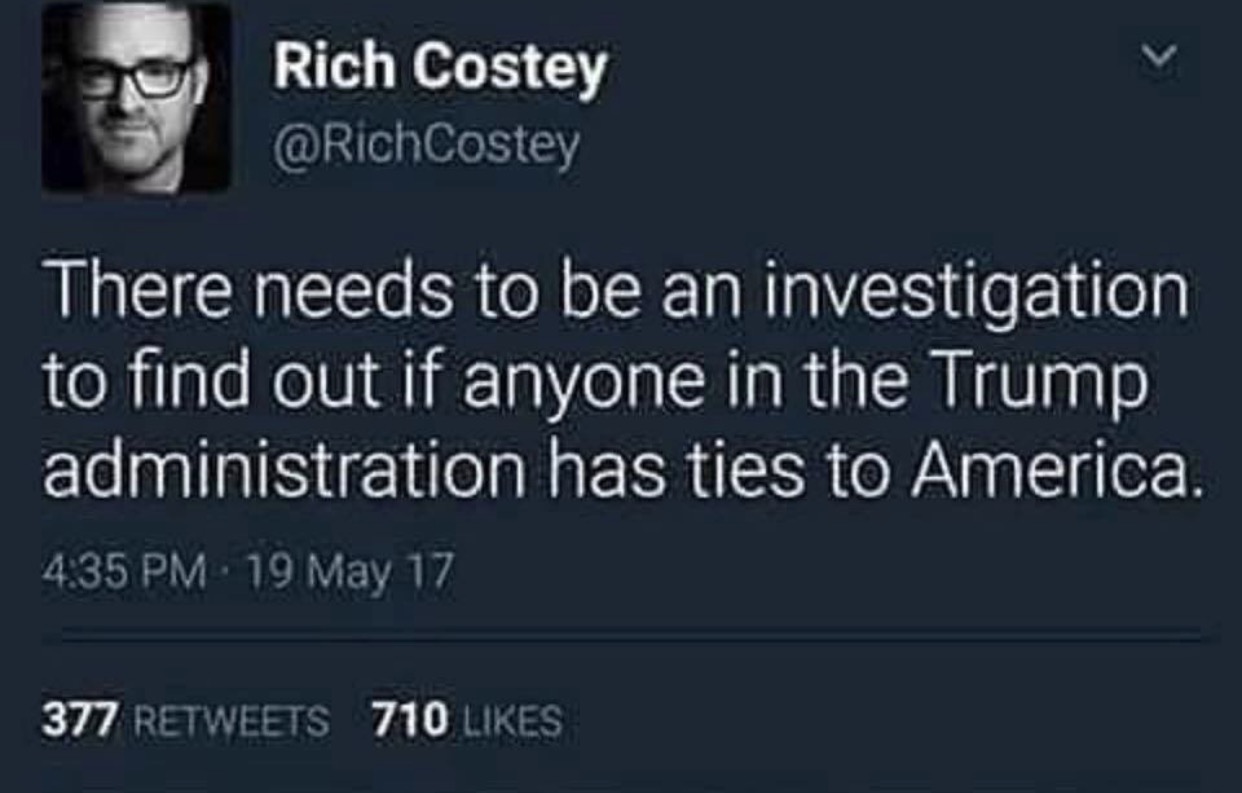Open the "Rich Costey" display name
1242x793 pixels.
coord(440,70)
